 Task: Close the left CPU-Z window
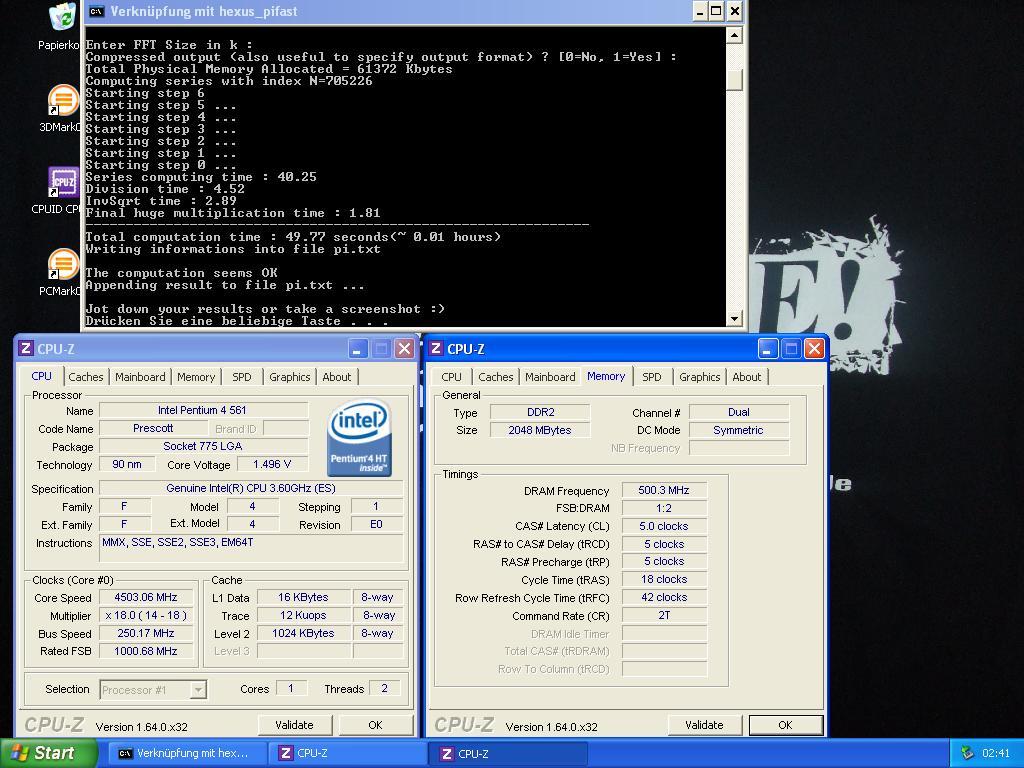point(404,349)
